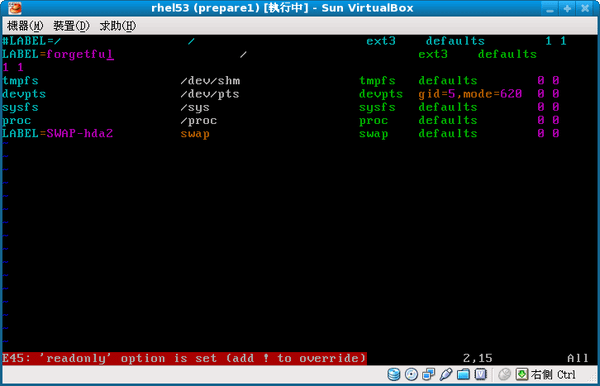The height and width of the screenshot is (386, 600).
Task: Click the USB devices status icon
Action: (446, 374)
